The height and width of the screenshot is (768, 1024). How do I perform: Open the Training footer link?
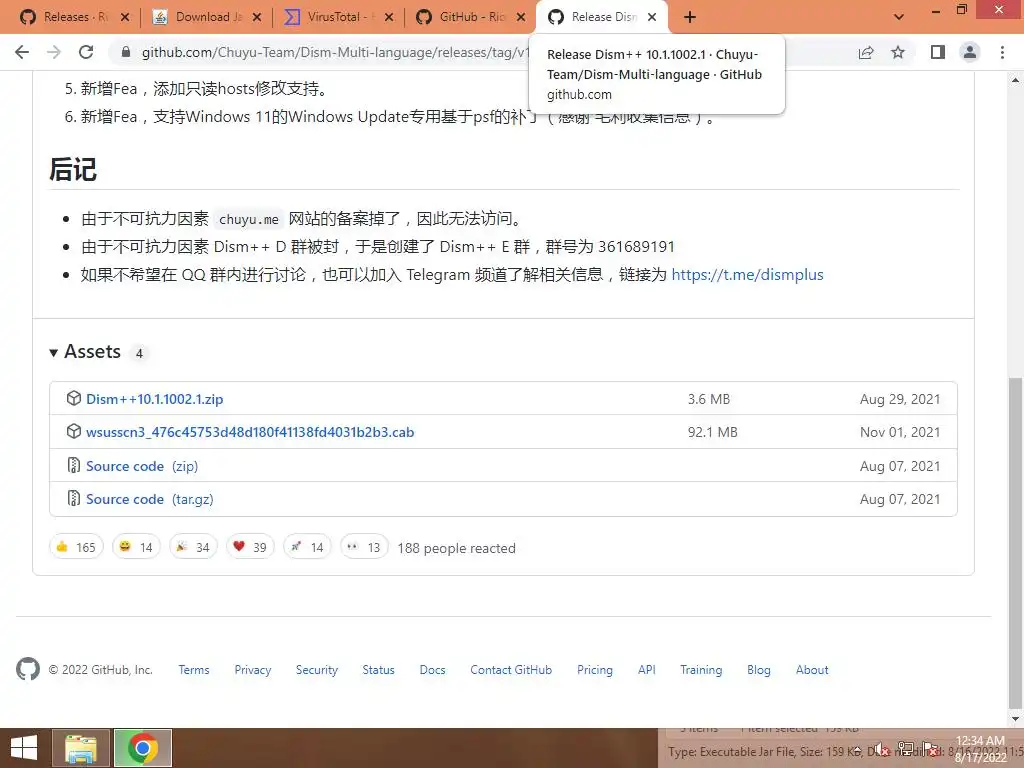701,670
